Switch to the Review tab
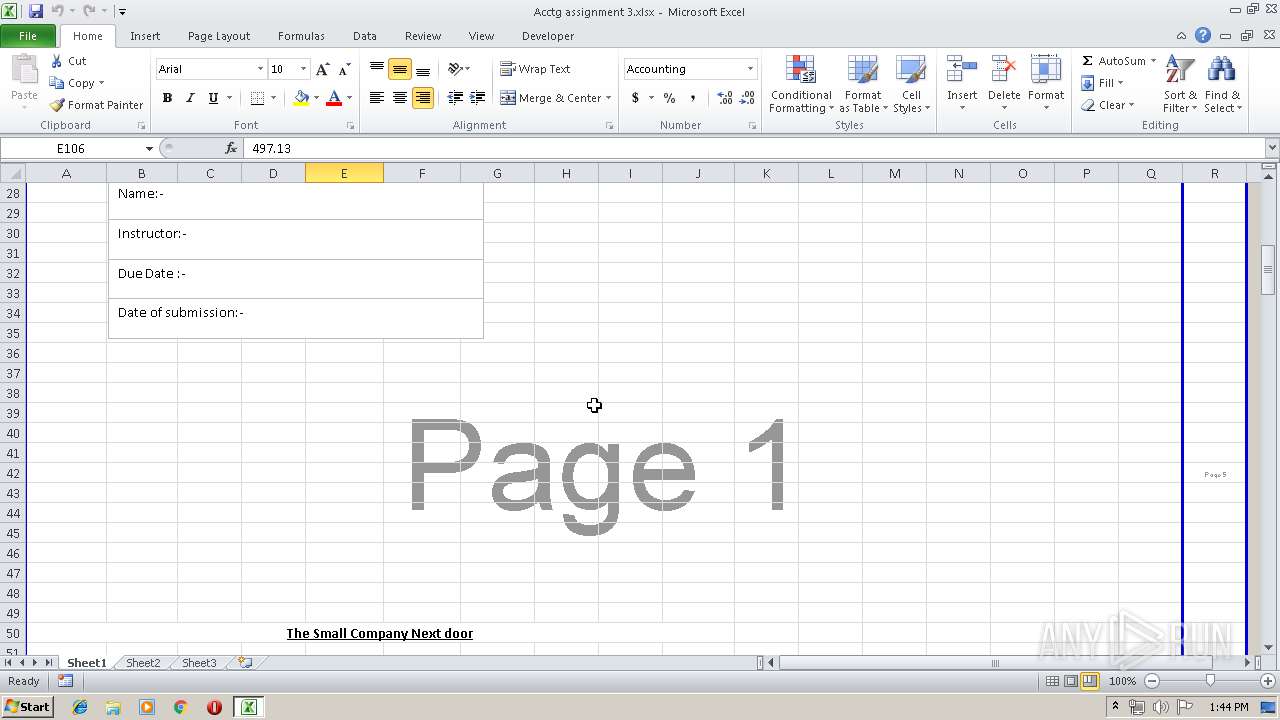Viewport: 1280px width, 720px height. point(423,36)
